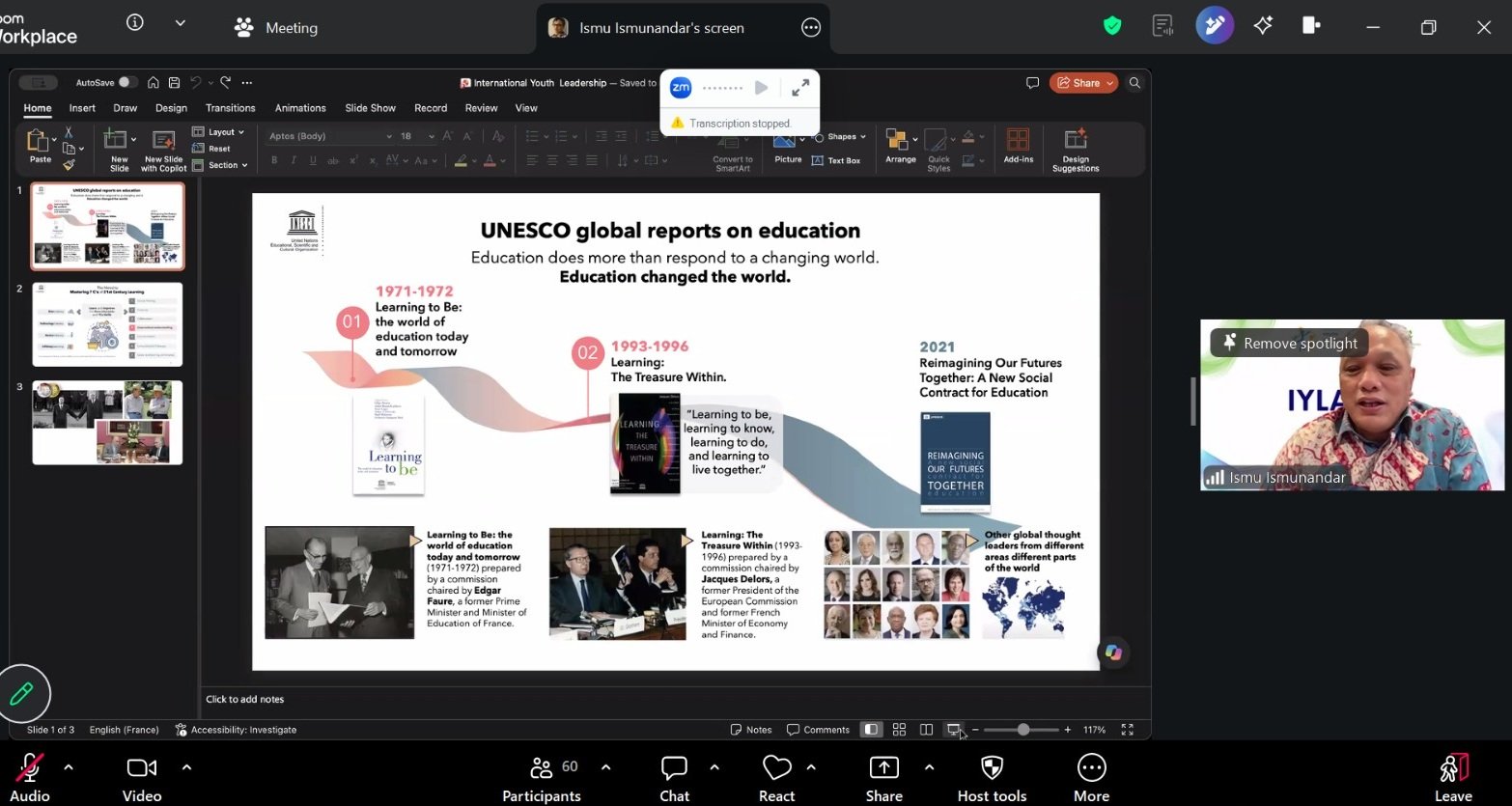
Task: Fit slide to window
Action: 1127,730
